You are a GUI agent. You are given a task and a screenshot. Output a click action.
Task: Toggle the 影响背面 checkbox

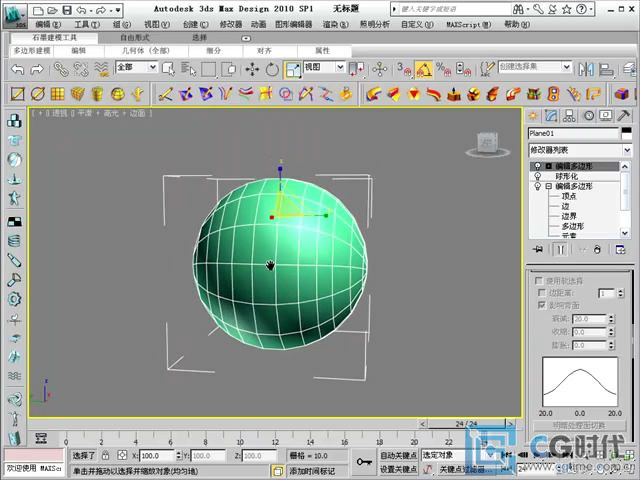click(x=540, y=304)
